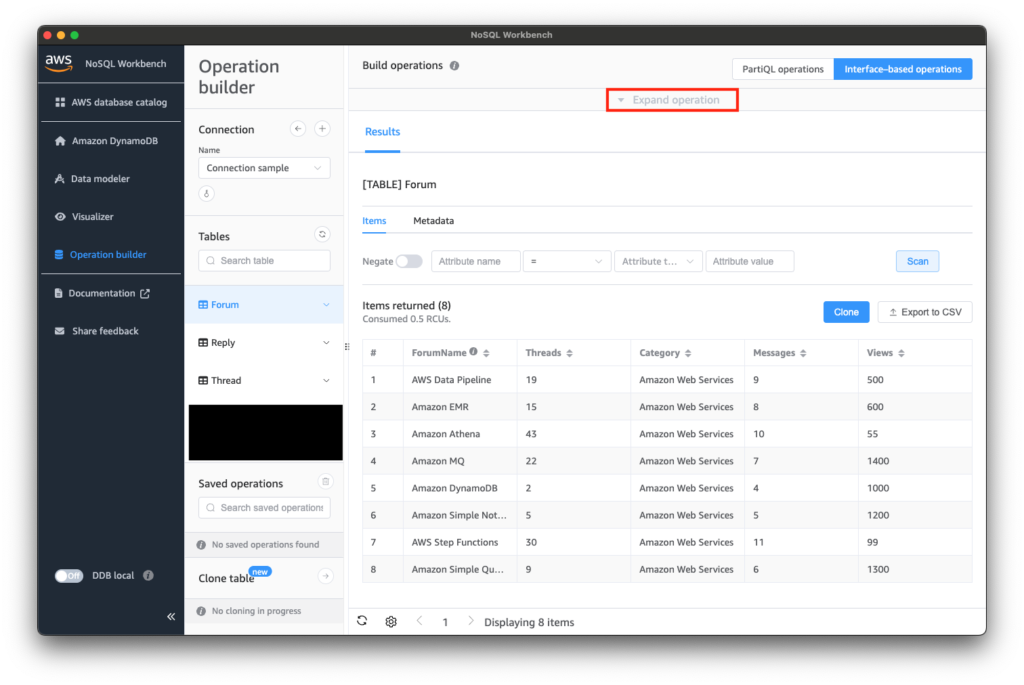
Task: Click inside the Search table field
Action: [263, 260]
